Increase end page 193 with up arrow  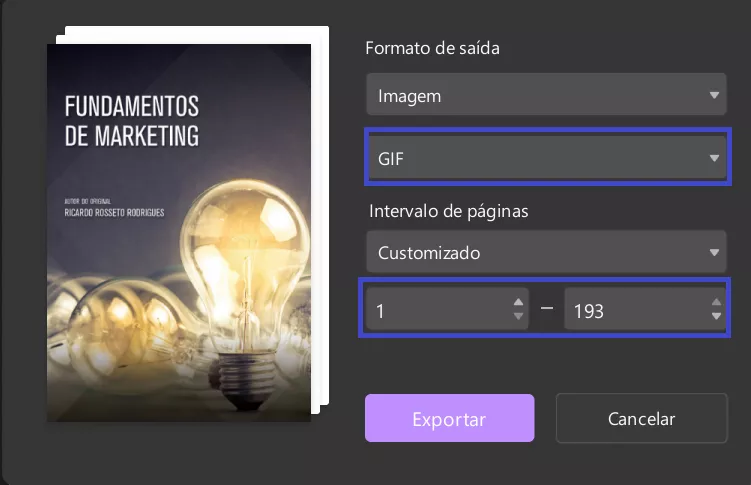click(x=716, y=302)
